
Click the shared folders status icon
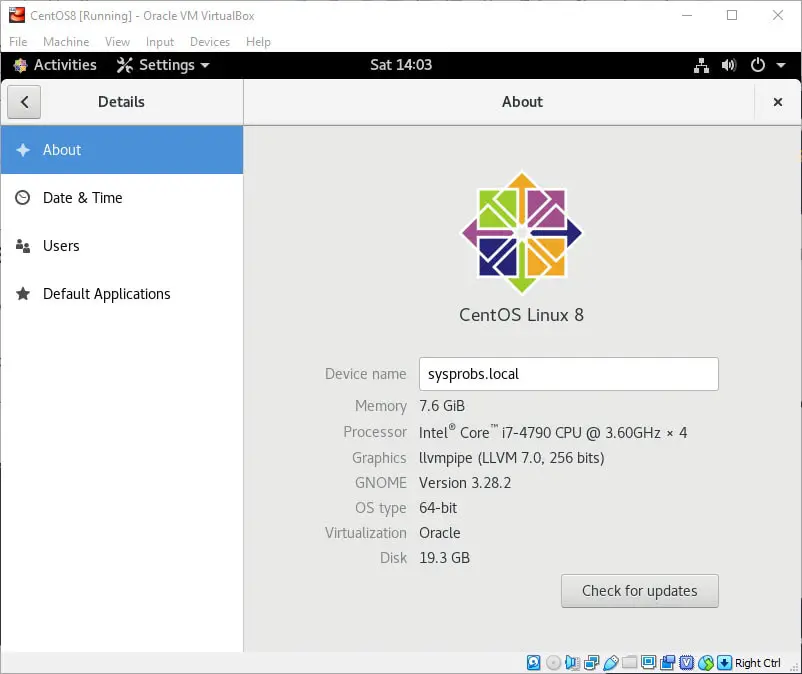[630, 663]
